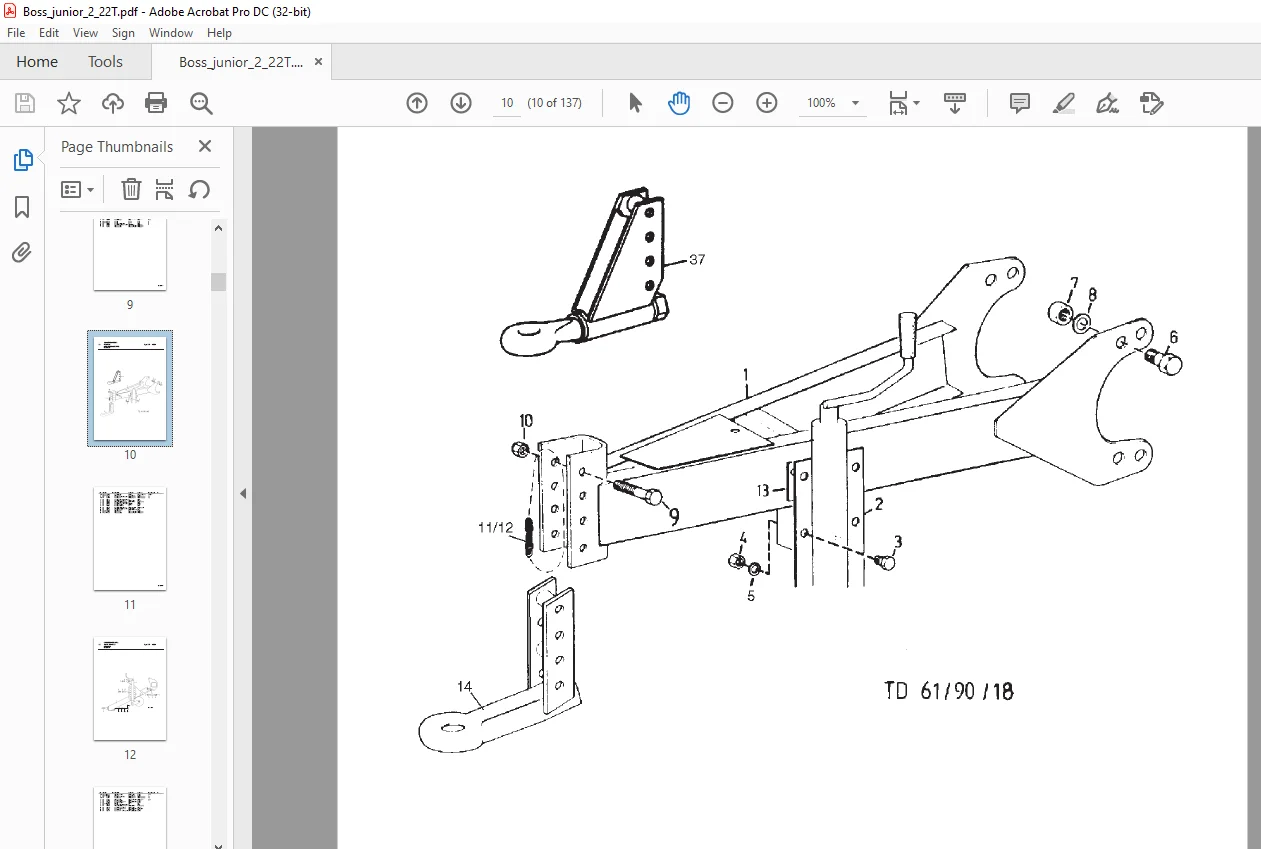Close the Page Thumbnails panel

[205, 146]
